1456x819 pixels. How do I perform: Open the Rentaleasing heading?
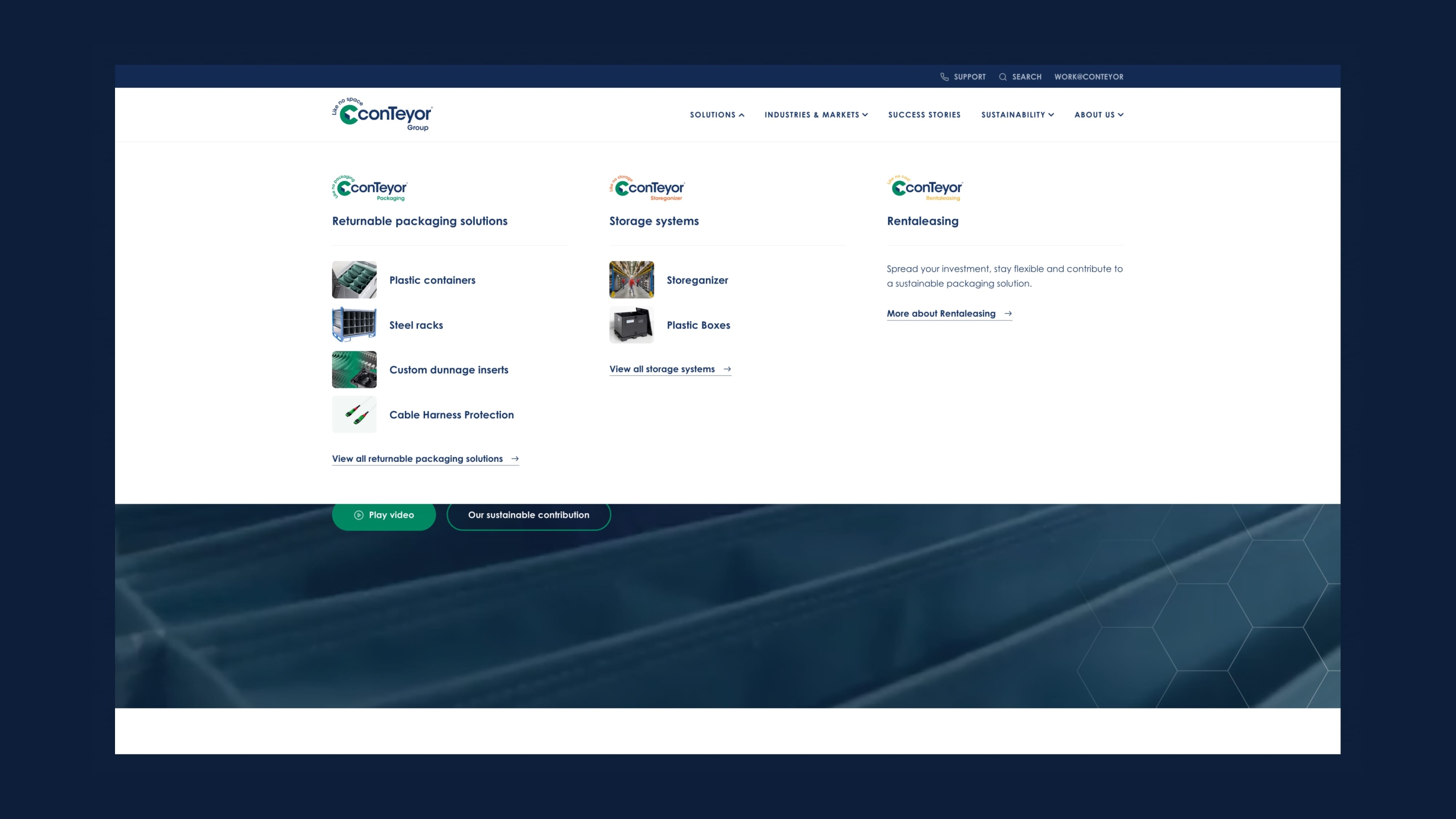[923, 221]
